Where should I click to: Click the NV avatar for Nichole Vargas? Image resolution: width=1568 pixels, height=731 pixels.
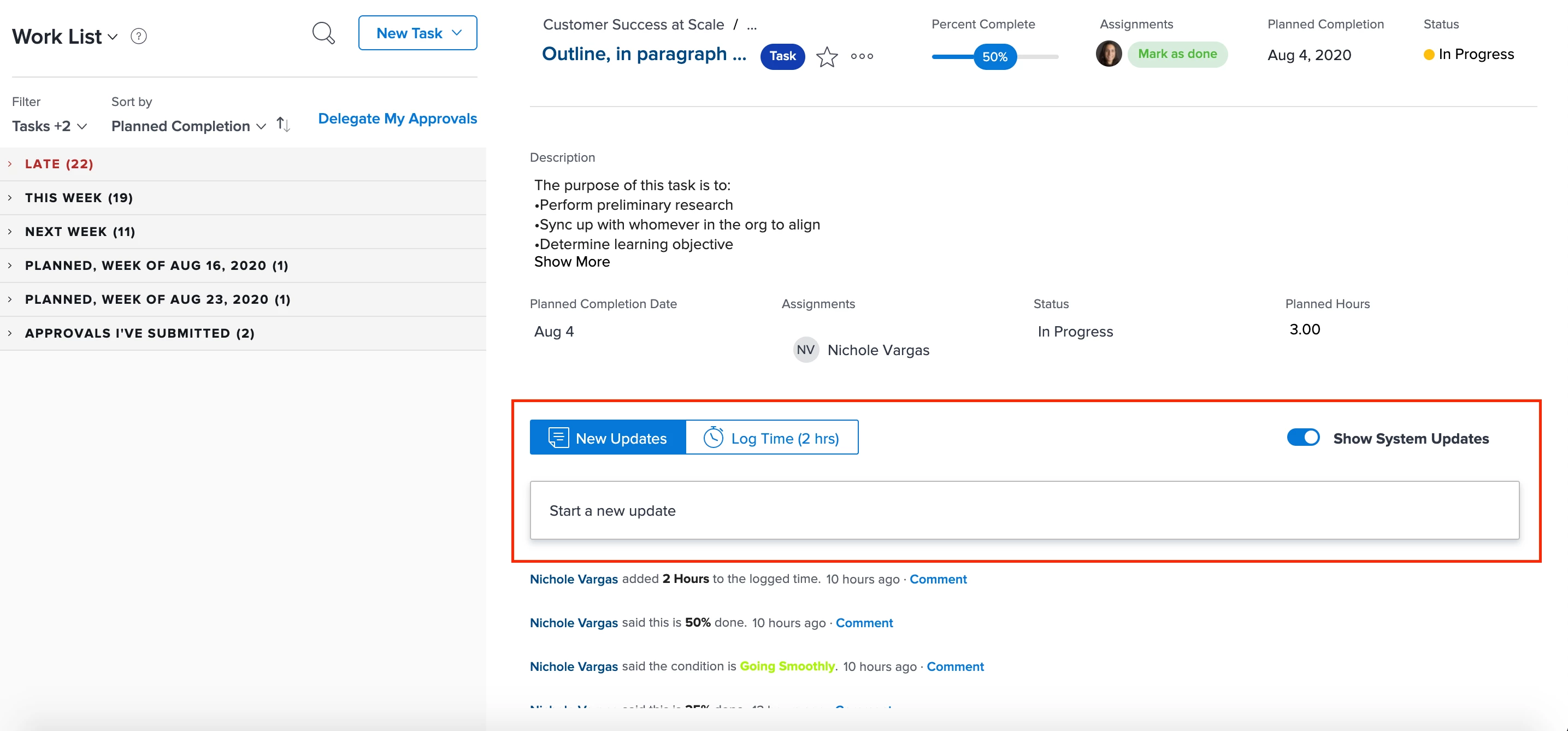[x=805, y=350]
